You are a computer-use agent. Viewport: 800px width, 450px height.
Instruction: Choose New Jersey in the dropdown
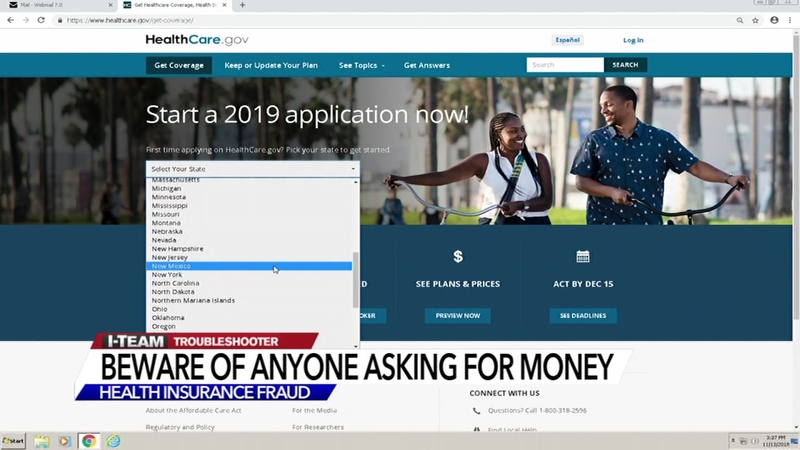(x=169, y=257)
